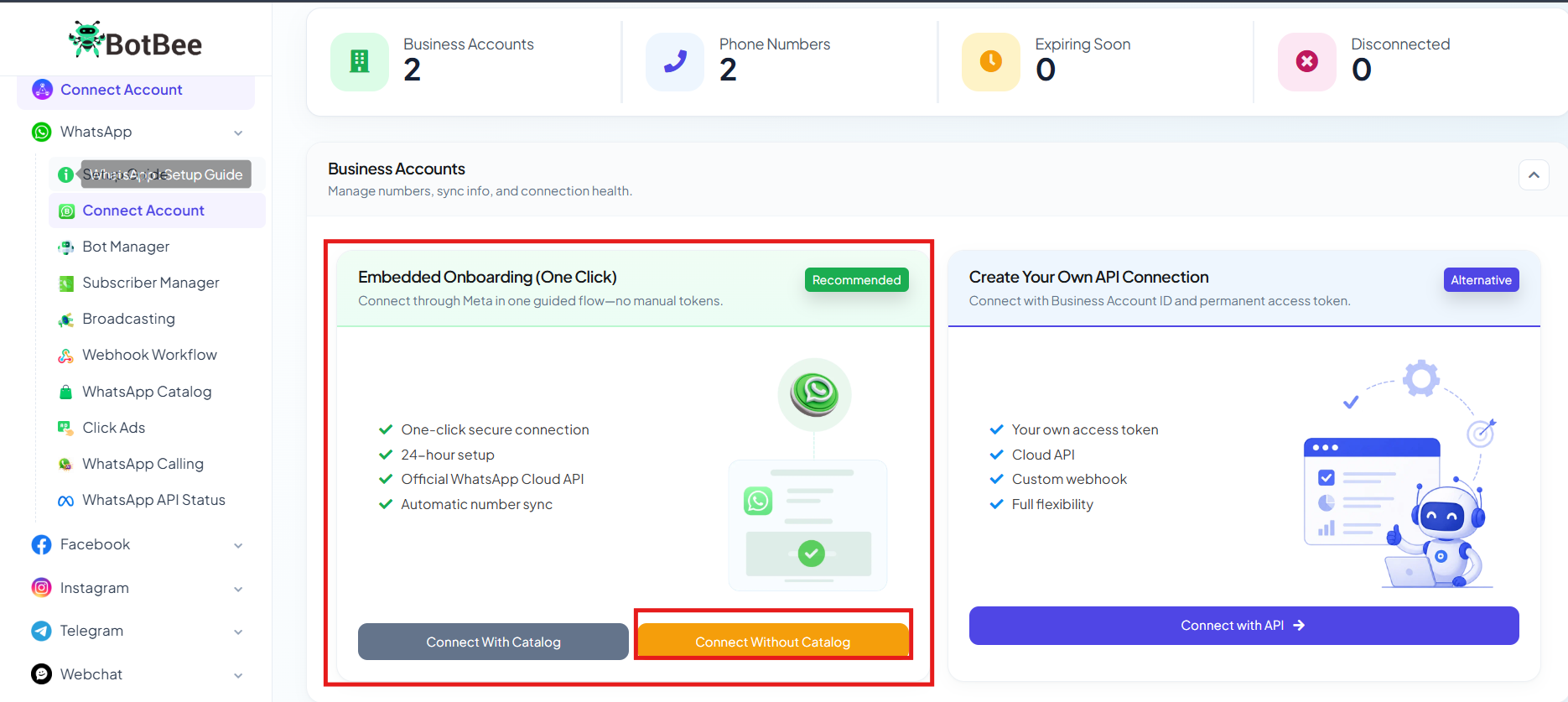The height and width of the screenshot is (702, 1568).
Task: Expand the Telegram menu chevron
Action: pyautogui.click(x=238, y=632)
